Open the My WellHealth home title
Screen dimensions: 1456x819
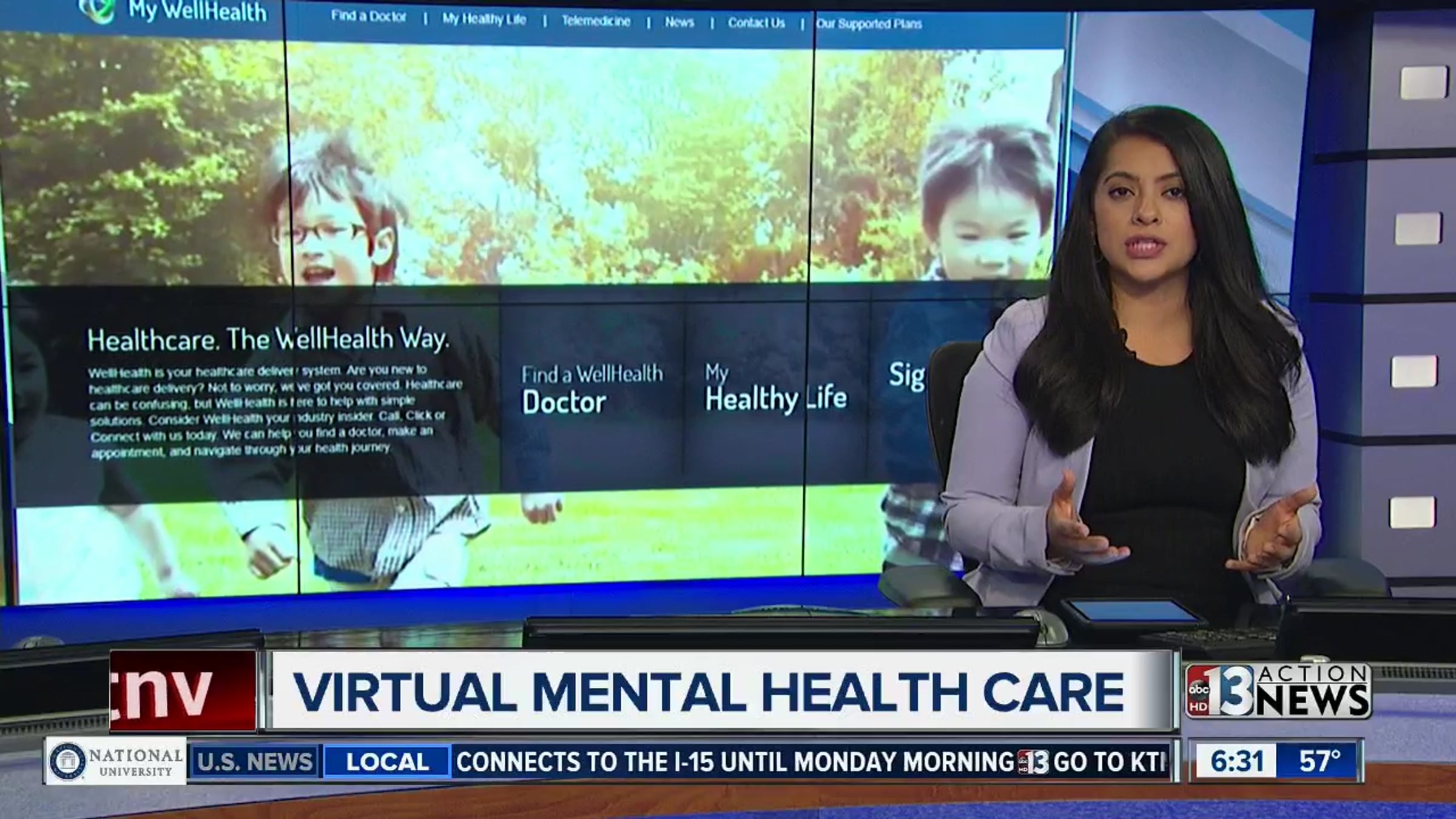[x=197, y=11]
